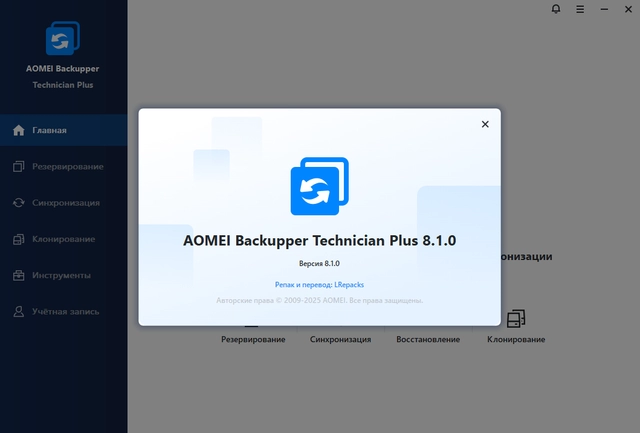
Task: Click 'Версия 8.1.0' text in dialog
Action: 319,264
